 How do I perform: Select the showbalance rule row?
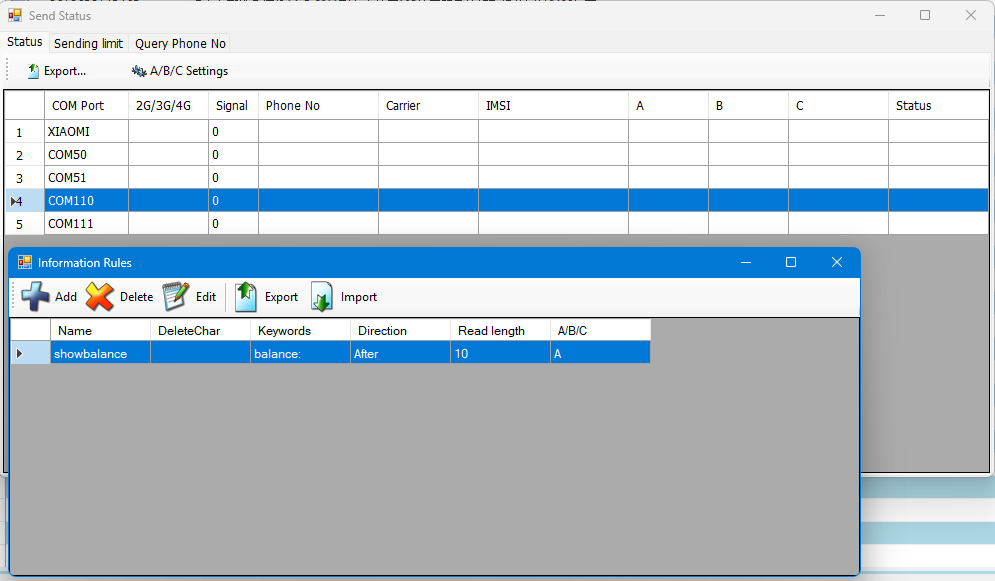point(99,353)
